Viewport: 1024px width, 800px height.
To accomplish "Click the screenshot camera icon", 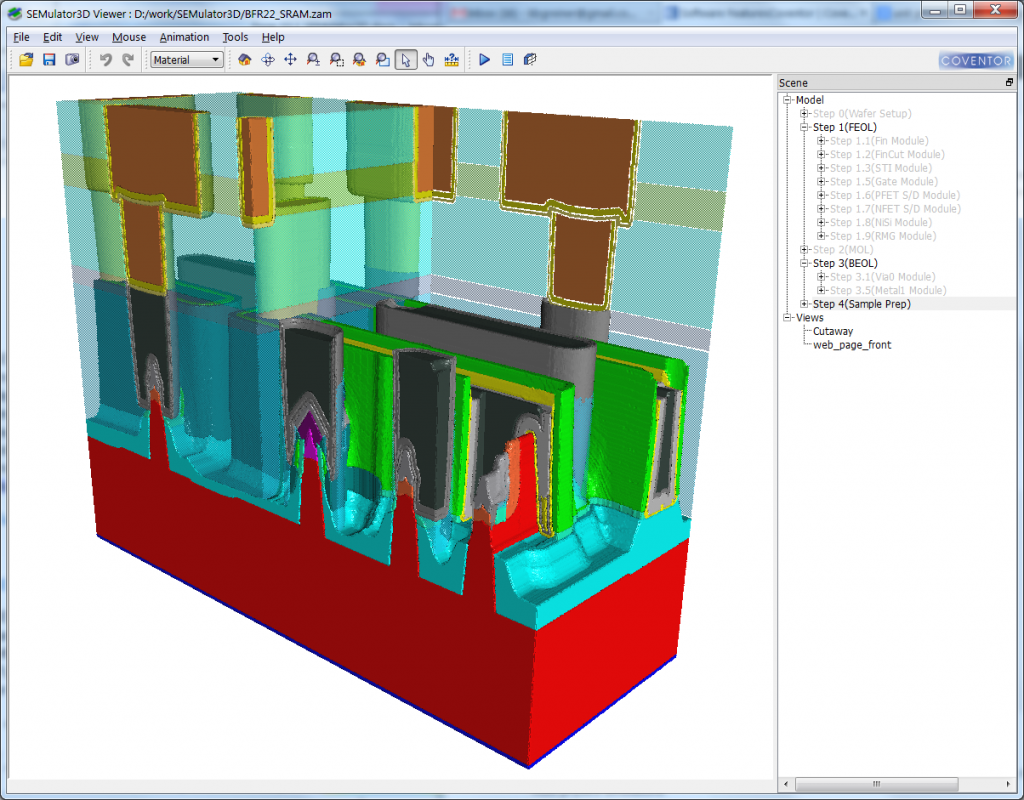I will coord(71,60).
